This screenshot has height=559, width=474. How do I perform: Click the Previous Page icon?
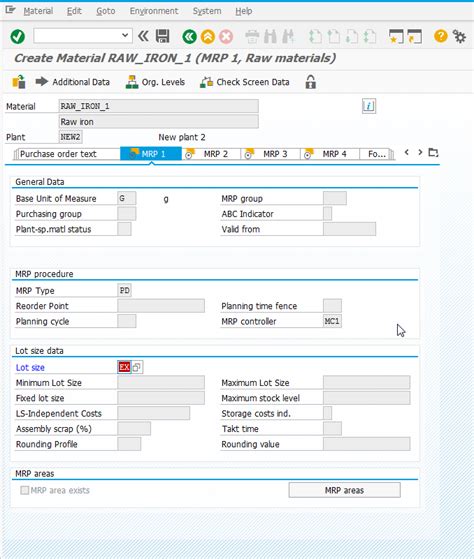point(334,36)
